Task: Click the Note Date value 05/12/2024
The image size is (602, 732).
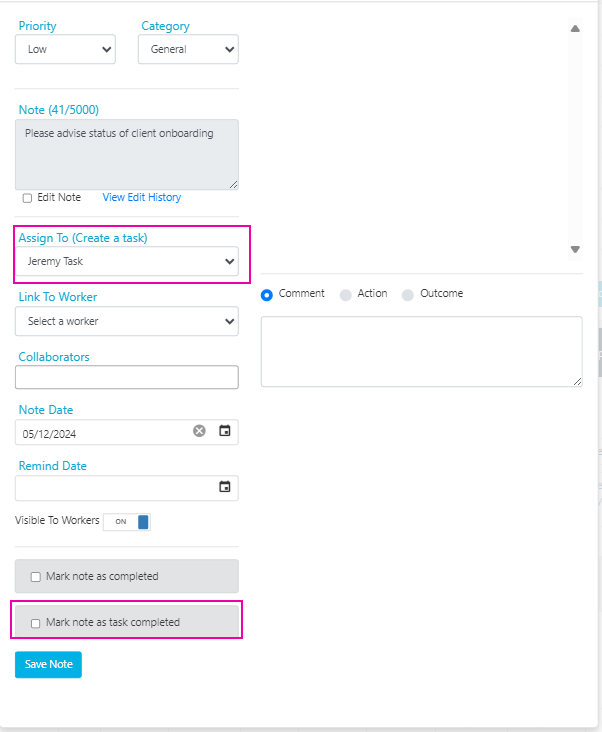Action: click(49, 434)
